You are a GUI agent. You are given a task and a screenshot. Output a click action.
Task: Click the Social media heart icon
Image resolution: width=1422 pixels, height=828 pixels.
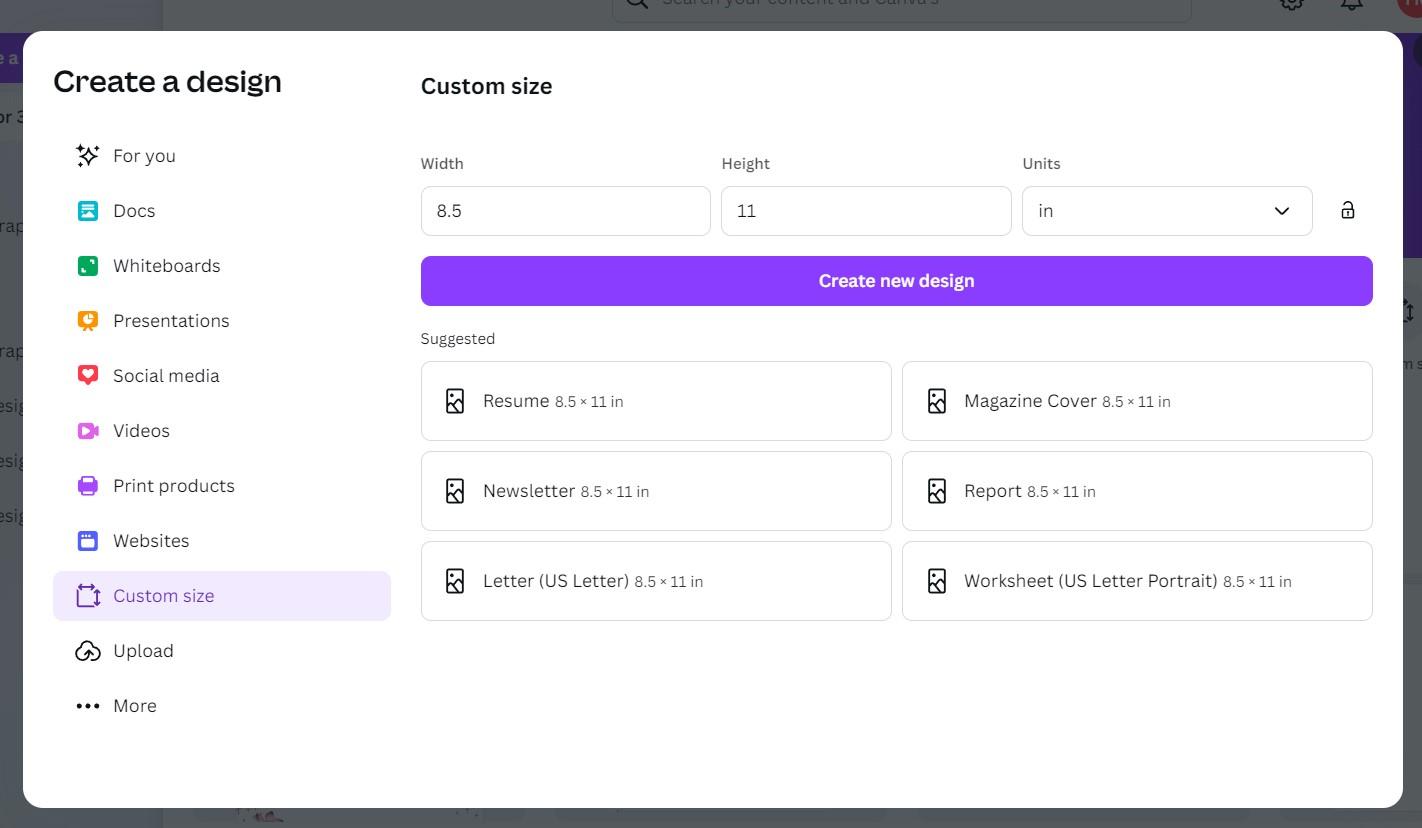[88, 375]
